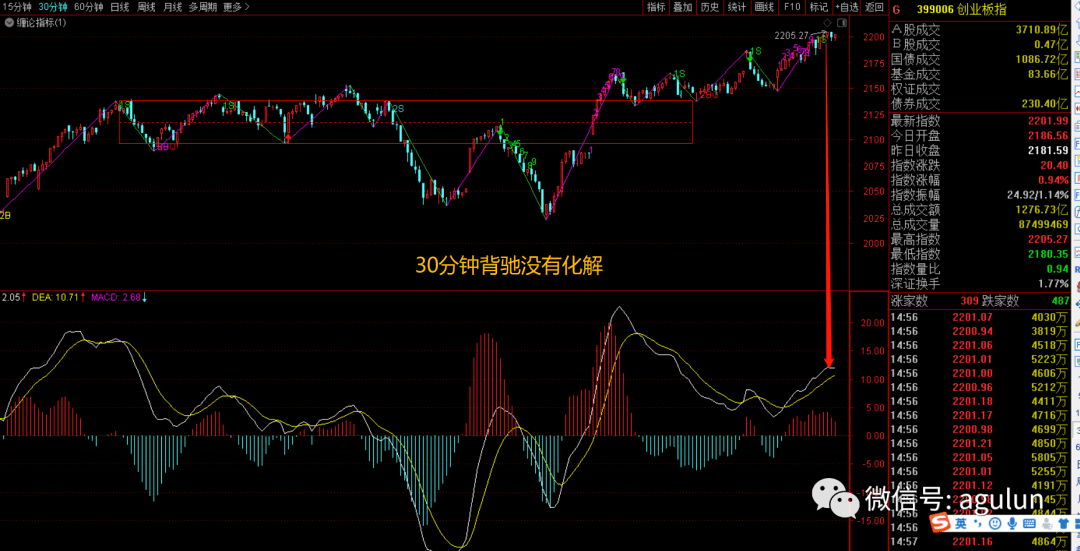Click the +自选 add to watchlist button
The image size is (1080, 551).
tap(846, 7)
